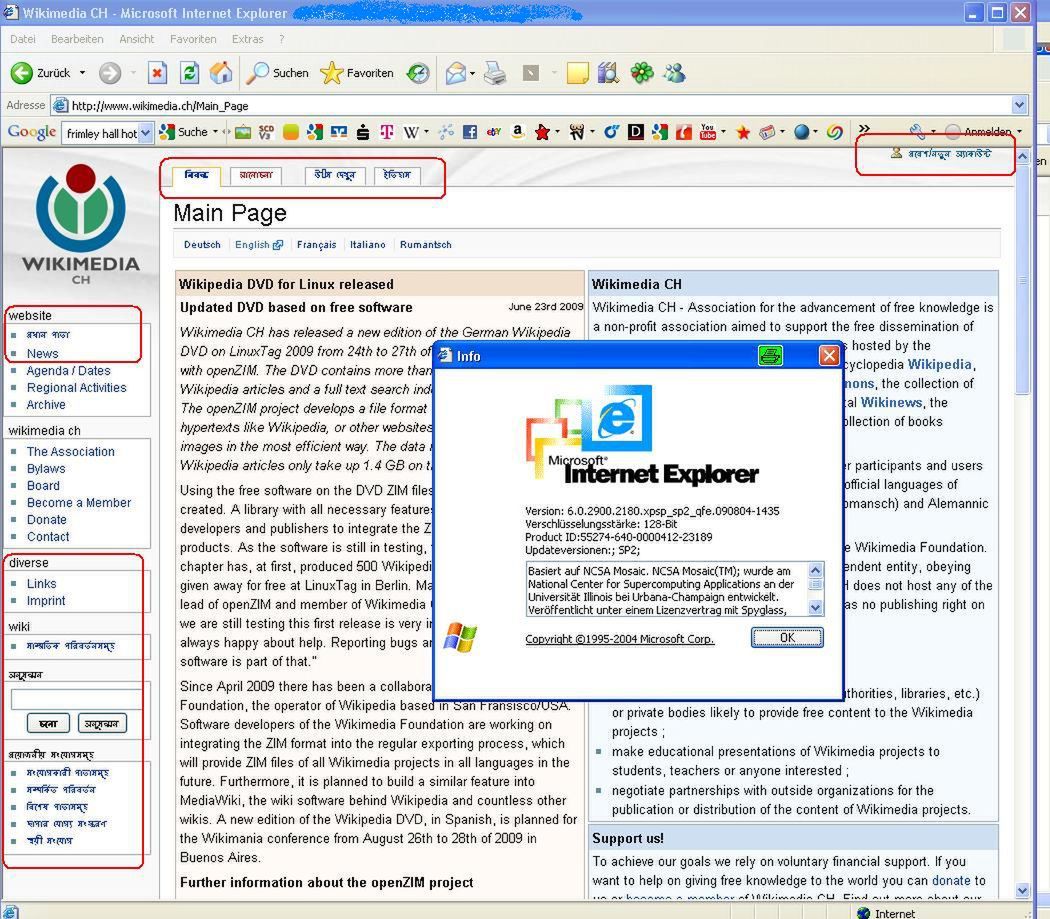
Task: Open the Extras menu
Action: (x=247, y=39)
